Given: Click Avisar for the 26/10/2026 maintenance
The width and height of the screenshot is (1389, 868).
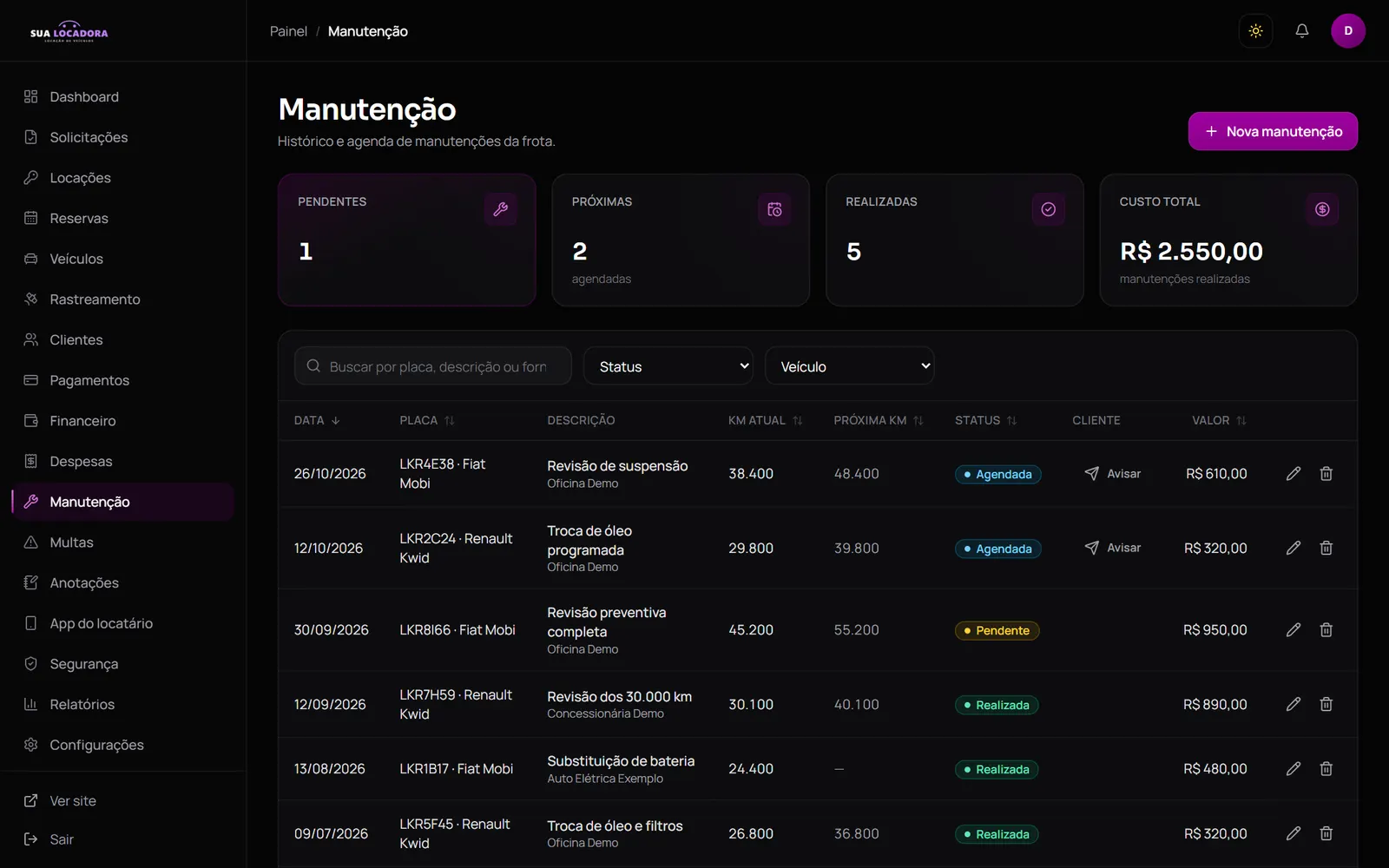Looking at the screenshot, I should click(x=1113, y=474).
